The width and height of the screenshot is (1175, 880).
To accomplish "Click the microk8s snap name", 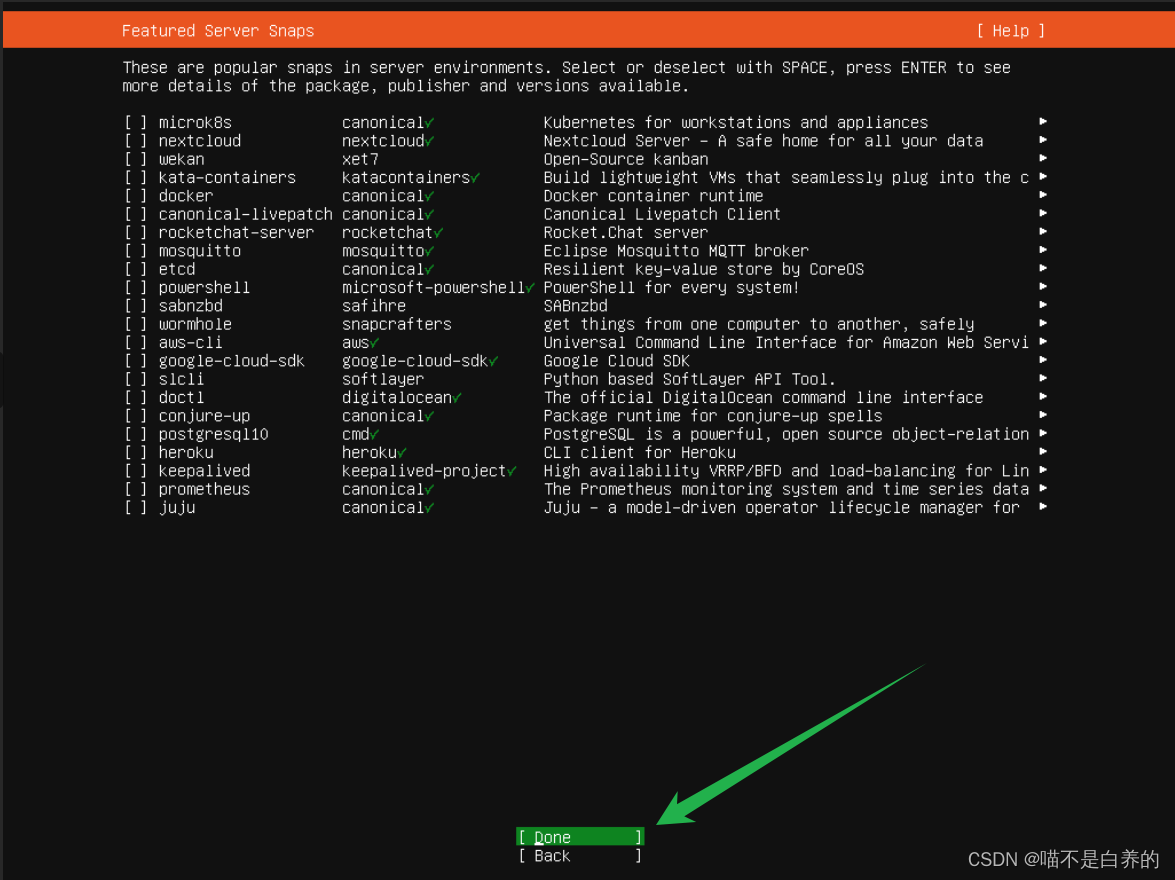I will (195, 122).
